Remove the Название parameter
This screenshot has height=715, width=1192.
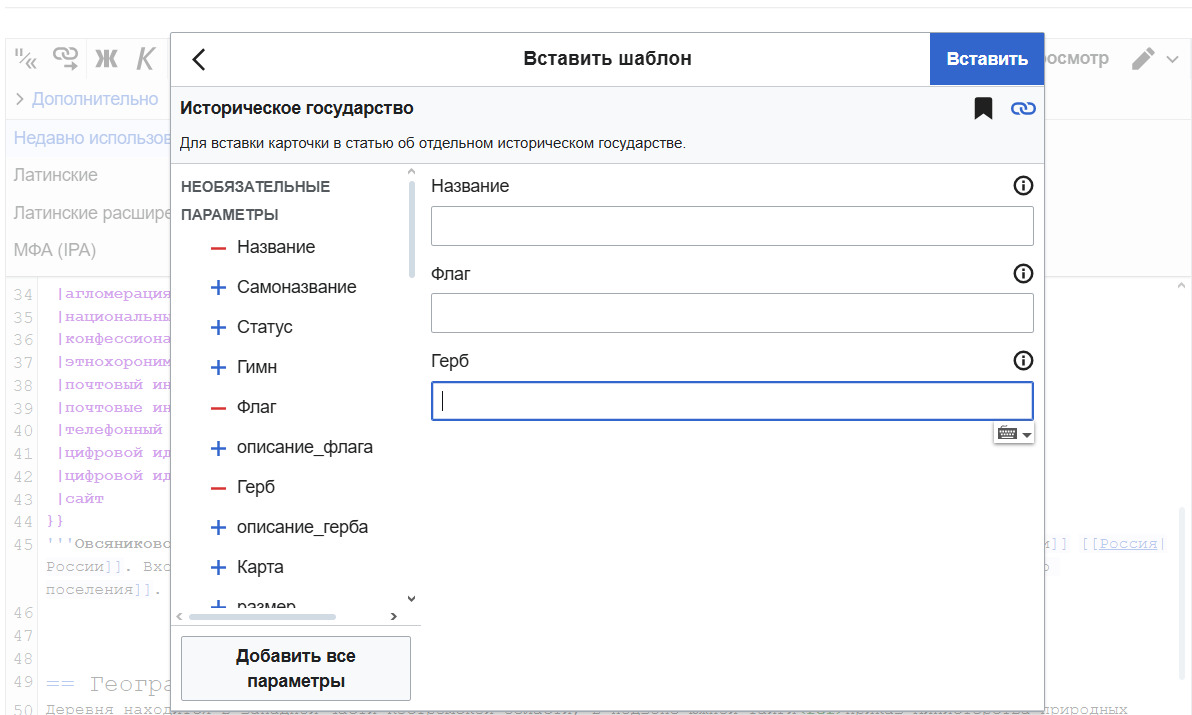click(218, 248)
